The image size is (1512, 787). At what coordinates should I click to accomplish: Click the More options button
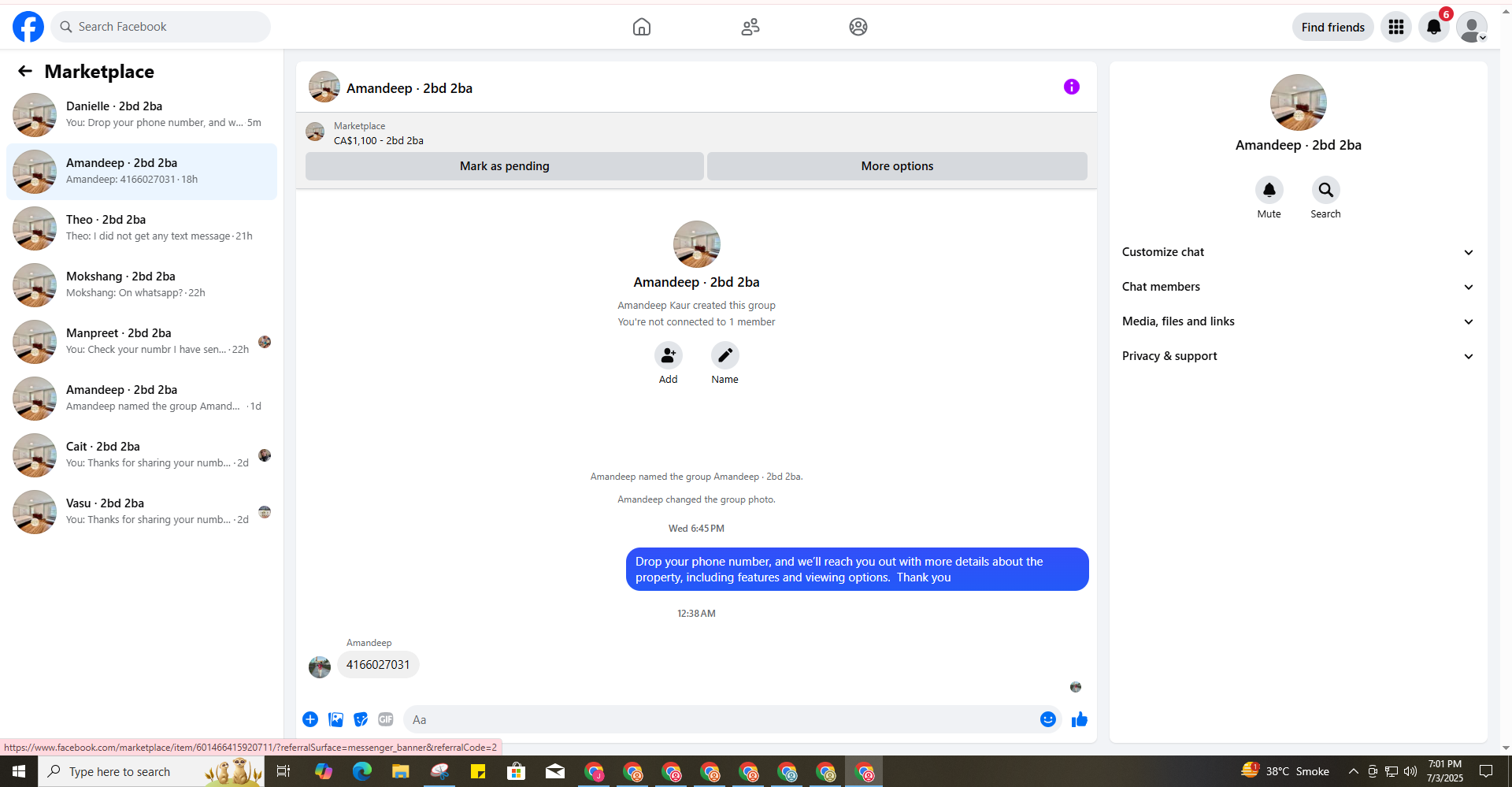[897, 166]
